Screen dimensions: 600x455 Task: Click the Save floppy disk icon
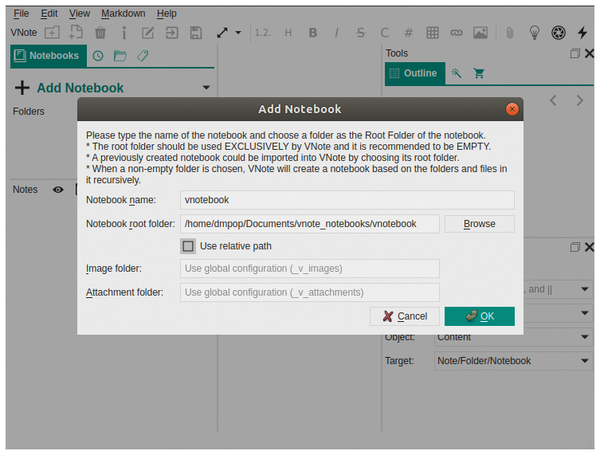point(196,33)
